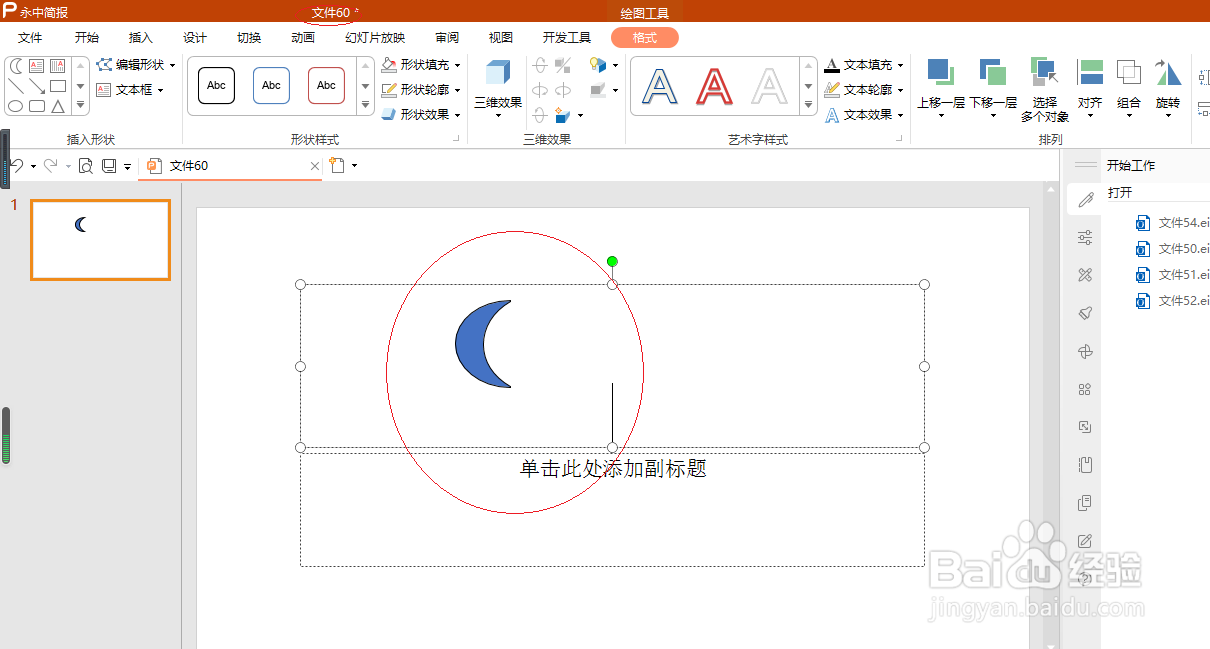Select the crescent moon shape in insert shapes

(x=14, y=64)
